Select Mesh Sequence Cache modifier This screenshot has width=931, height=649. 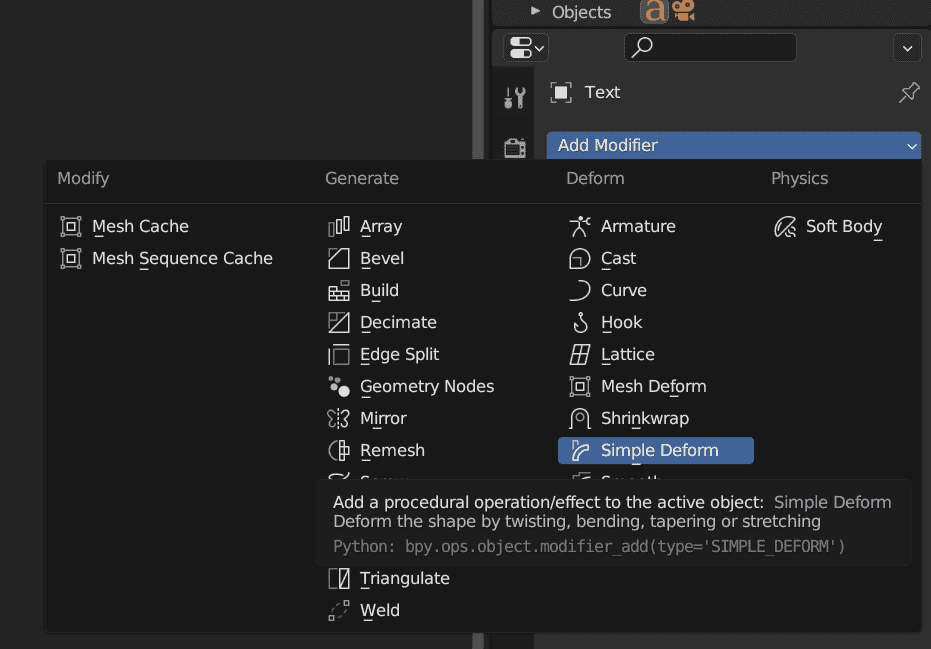pyautogui.click(x=167, y=258)
